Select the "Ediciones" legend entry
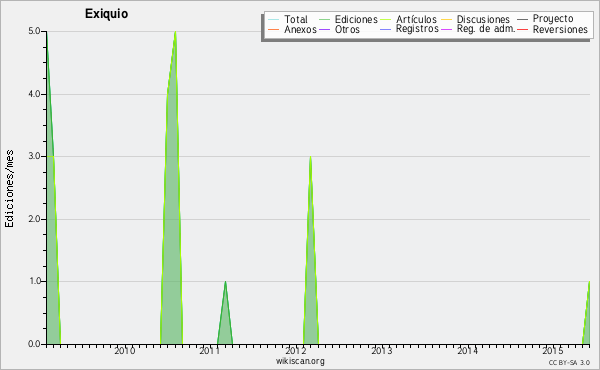This screenshot has height=370, width=600. click(x=356, y=19)
